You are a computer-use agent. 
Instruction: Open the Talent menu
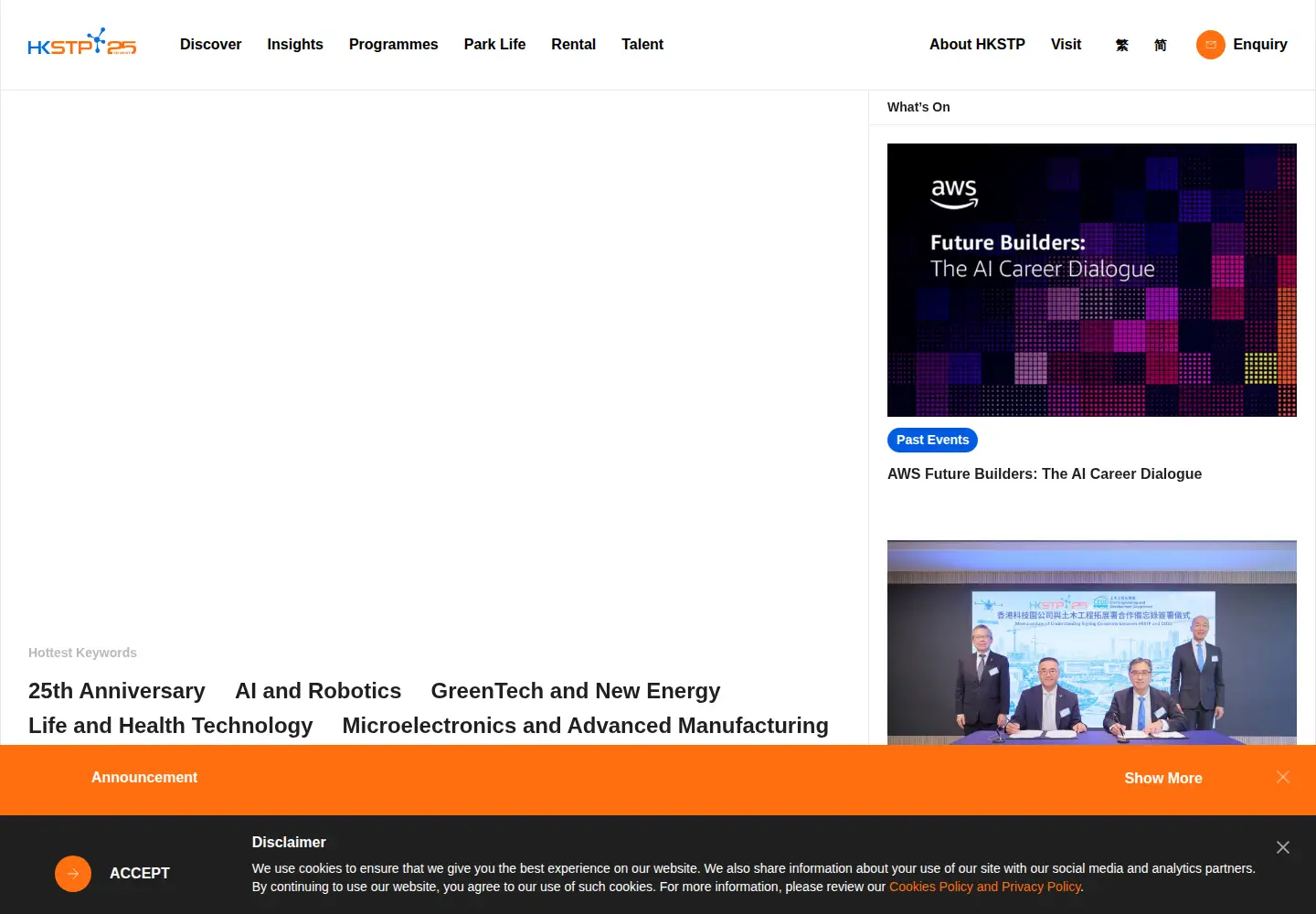click(x=642, y=44)
